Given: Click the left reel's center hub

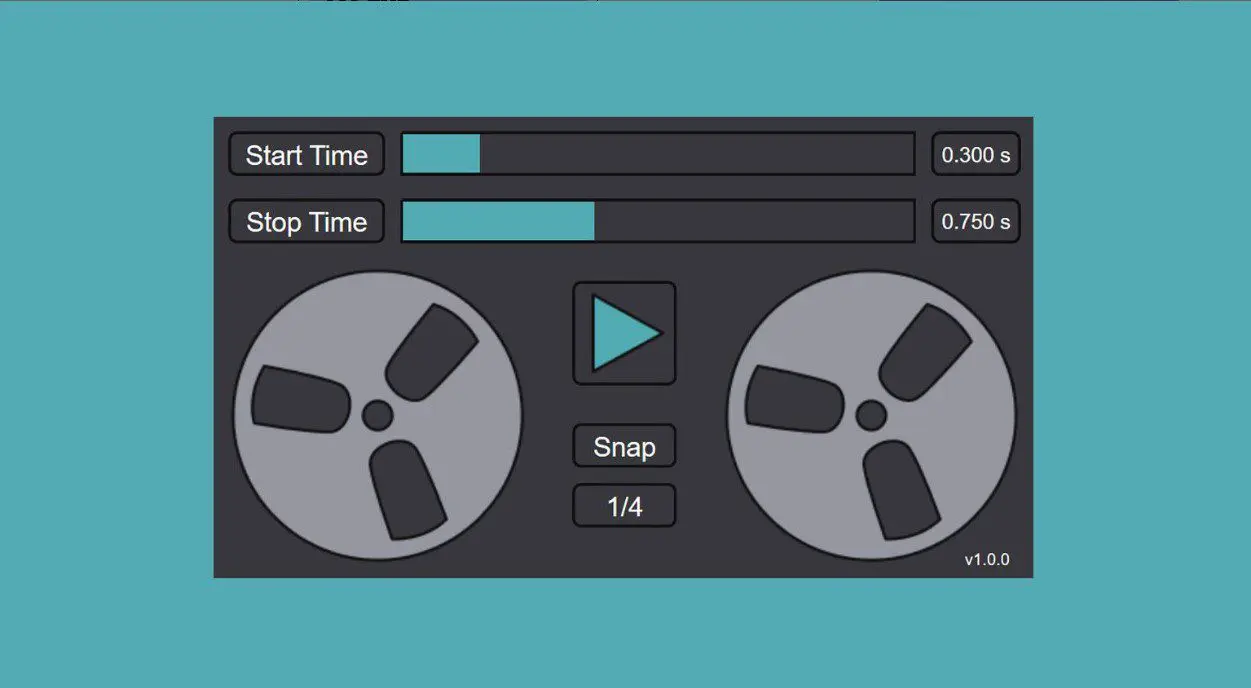Looking at the screenshot, I should [377, 414].
